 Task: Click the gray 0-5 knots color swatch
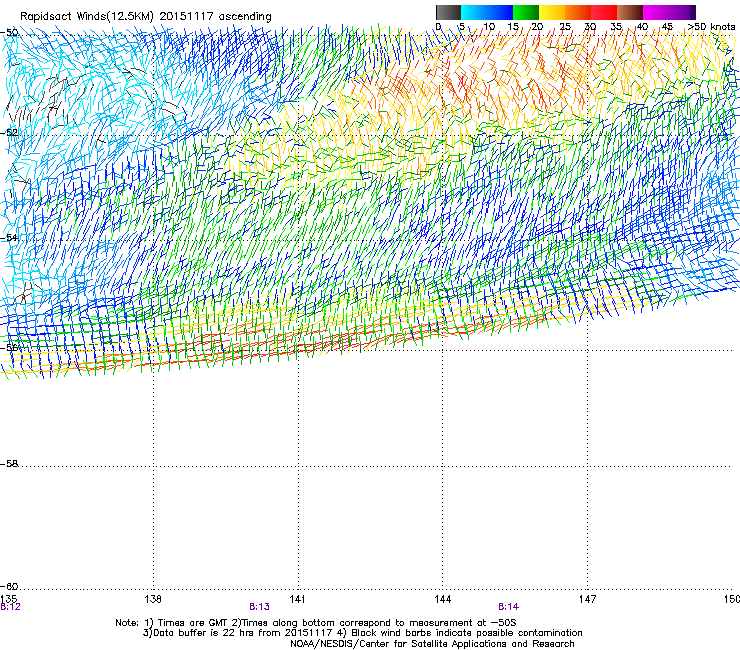click(448, 12)
